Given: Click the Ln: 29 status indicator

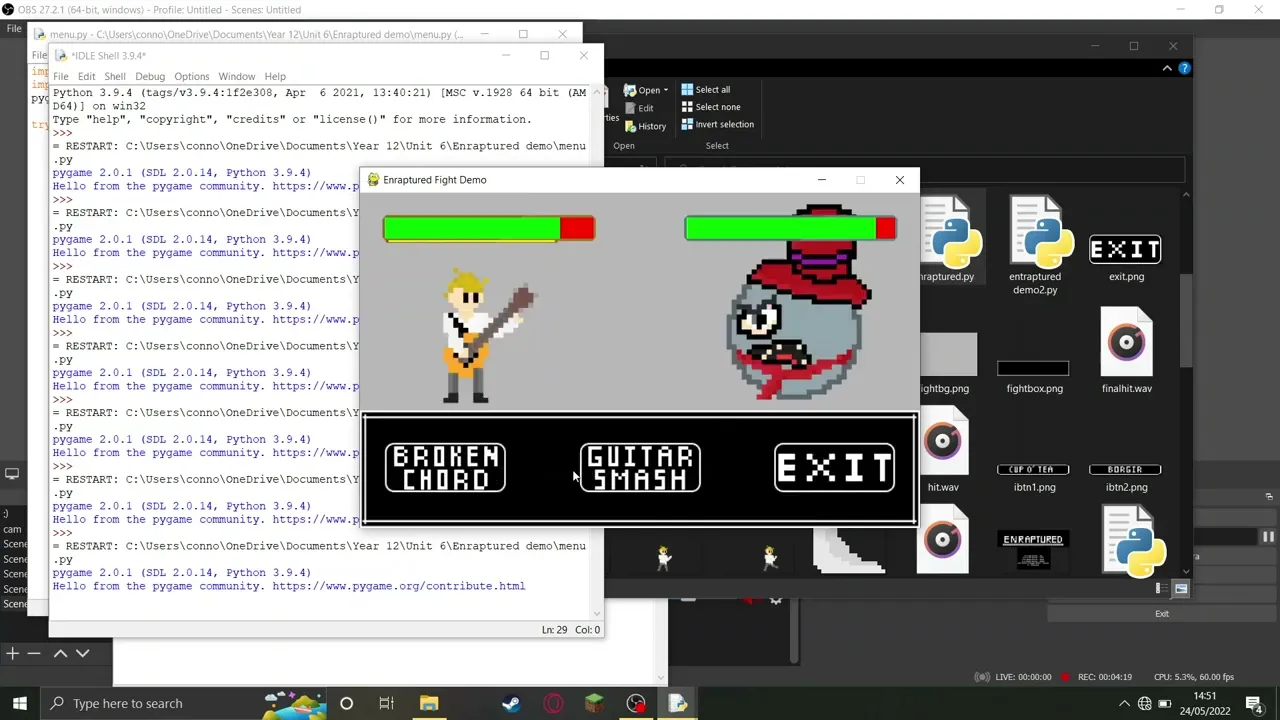Looking at the screenshot, I should coord(554,630).
